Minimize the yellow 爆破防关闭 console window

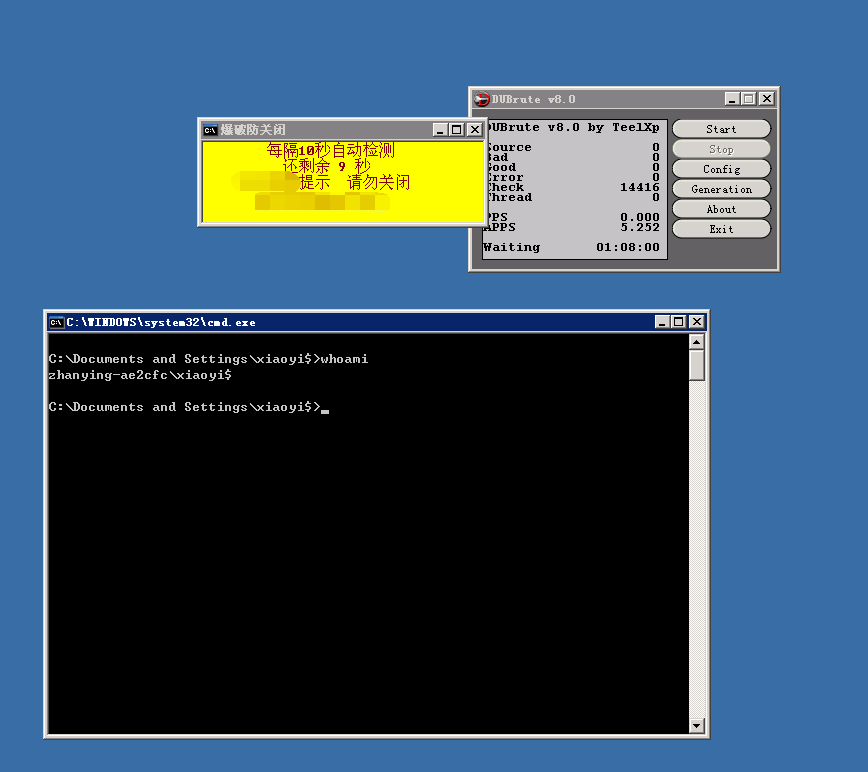click(x=440, y=129)
